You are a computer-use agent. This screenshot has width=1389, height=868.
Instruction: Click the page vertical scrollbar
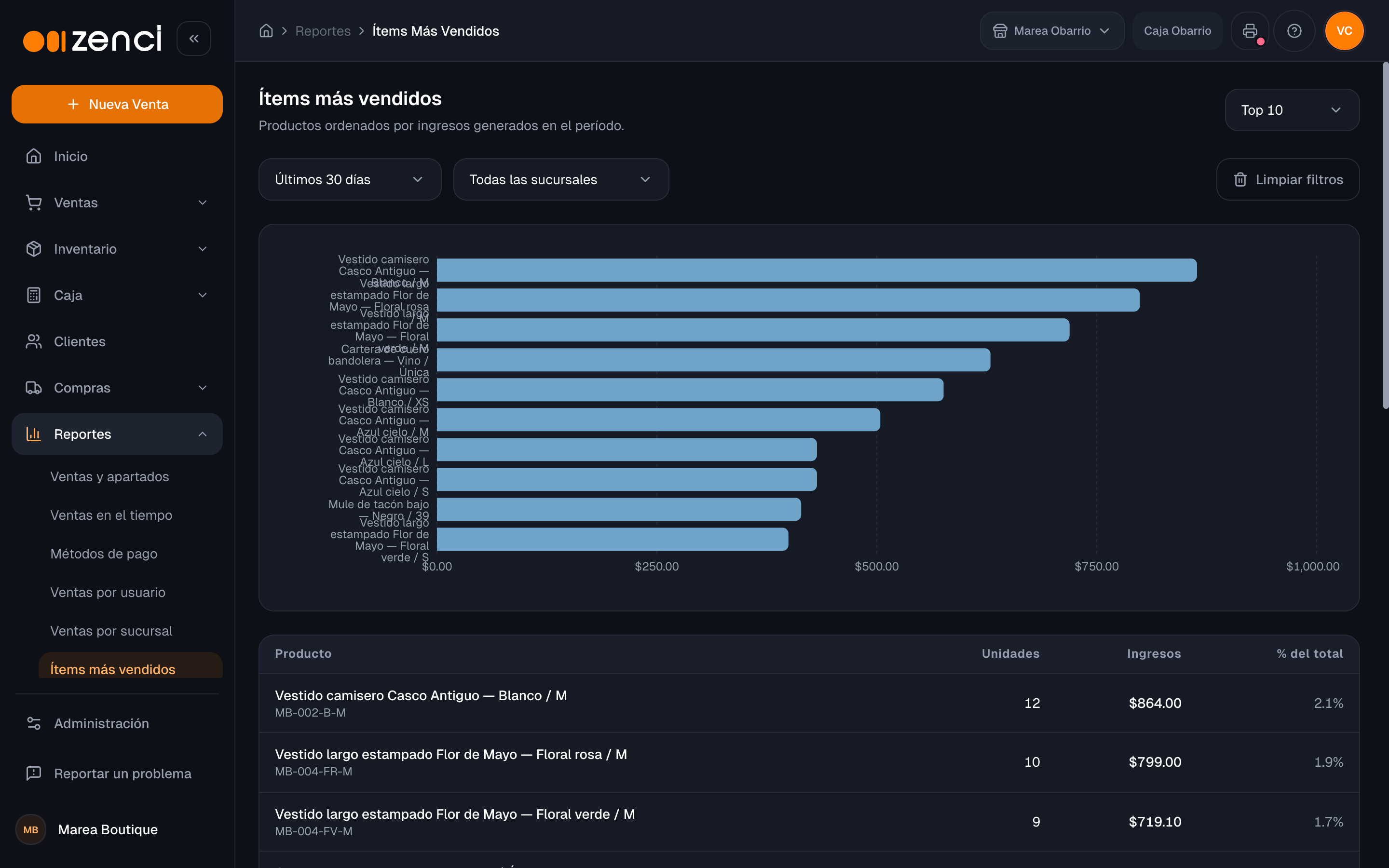pyautogui.click(x=1385, y=235)
